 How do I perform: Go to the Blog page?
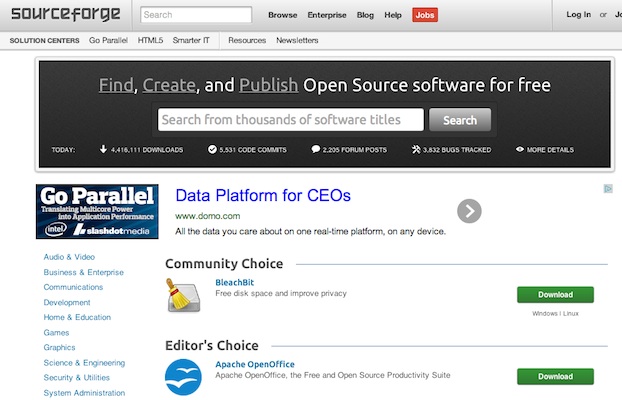(x=365, y=15)
